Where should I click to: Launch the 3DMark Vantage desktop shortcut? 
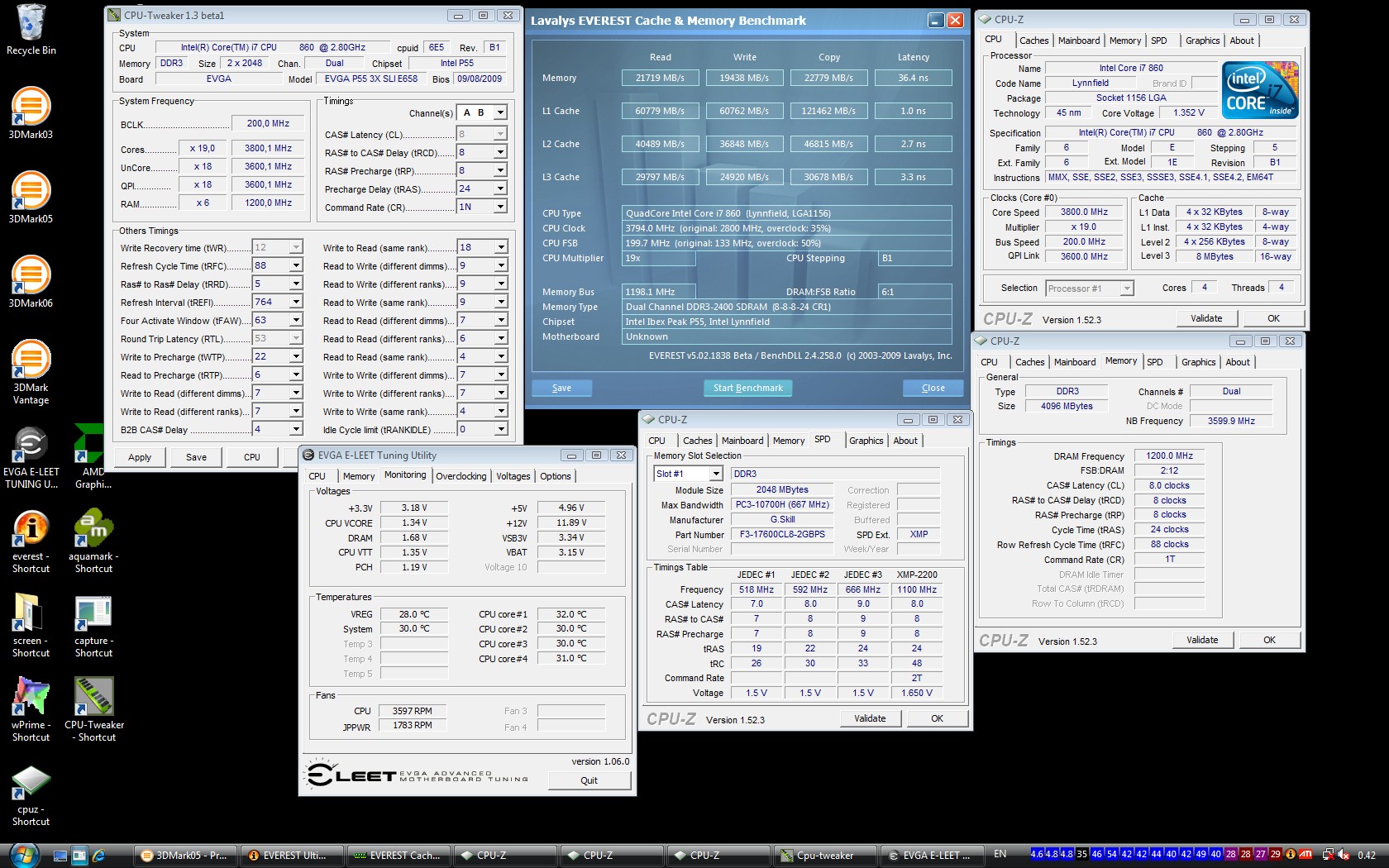(x=31, y=372)
